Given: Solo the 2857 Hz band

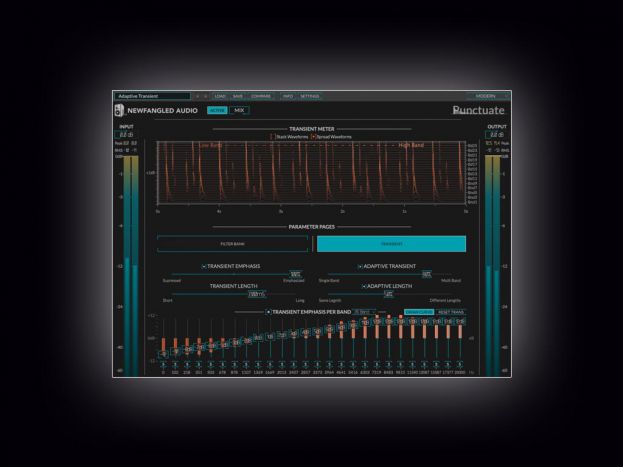Looking at the screenshot, I should 306,364.
